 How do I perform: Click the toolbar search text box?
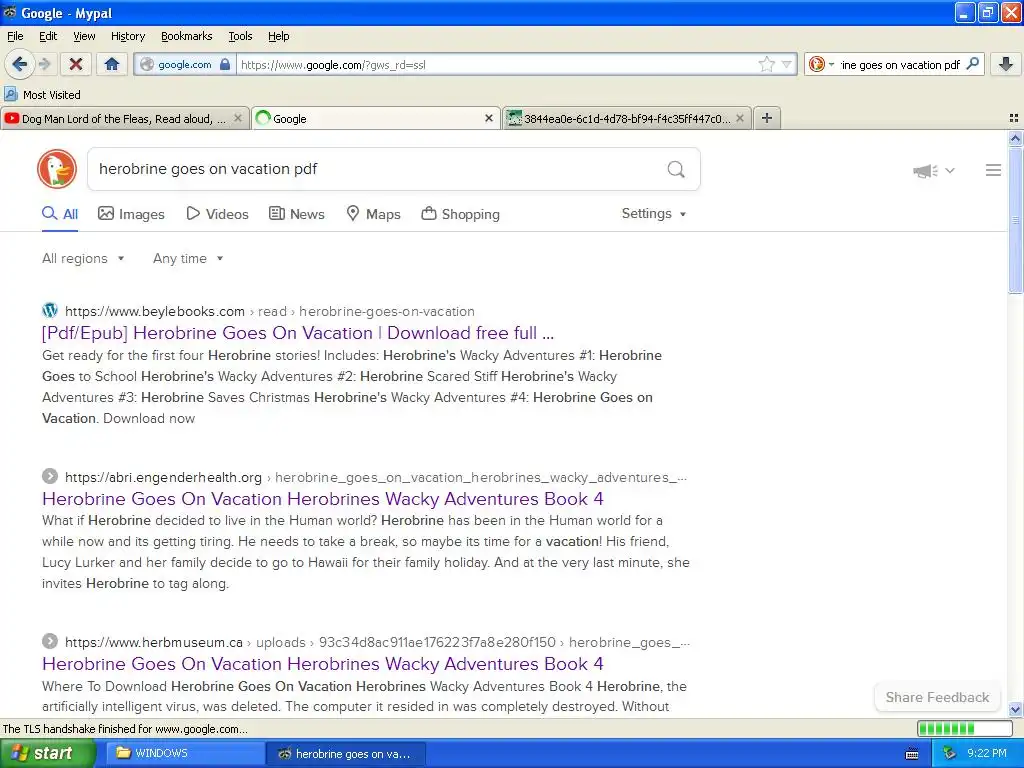click(899, 64)
